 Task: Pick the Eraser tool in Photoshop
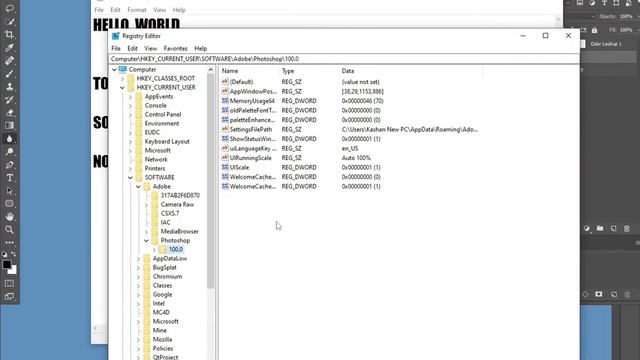tap(9, 113)
